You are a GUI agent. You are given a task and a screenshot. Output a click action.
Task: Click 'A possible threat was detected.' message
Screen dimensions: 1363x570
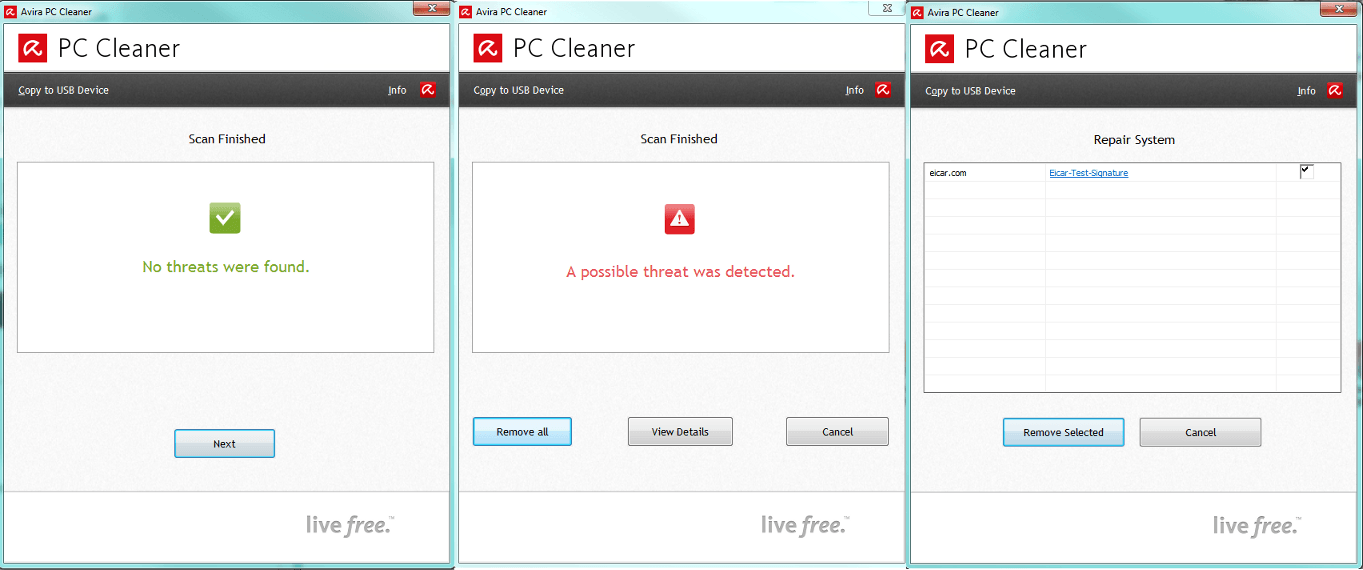680,272
